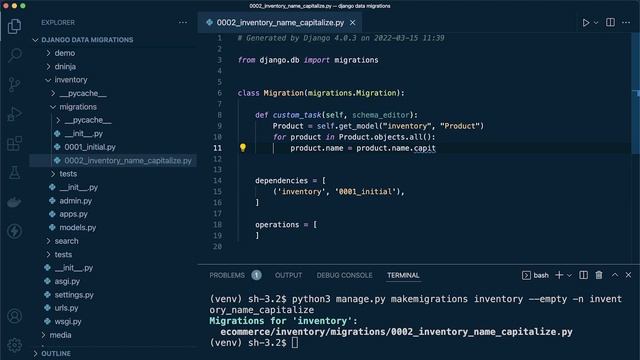The height and width of the screenshot is (360, 640).
Task: Switch to the Output tab
Action: [x=289, y=276]
